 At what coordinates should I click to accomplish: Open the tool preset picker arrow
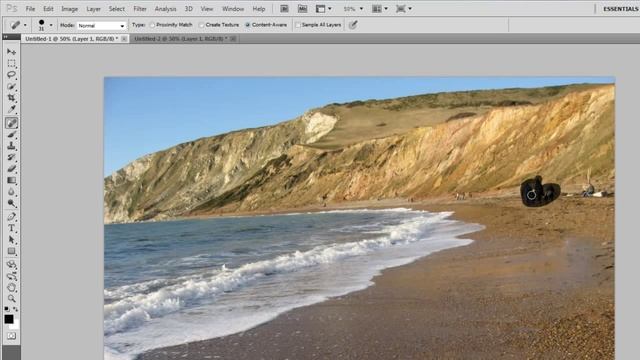[x=25, y=25]
